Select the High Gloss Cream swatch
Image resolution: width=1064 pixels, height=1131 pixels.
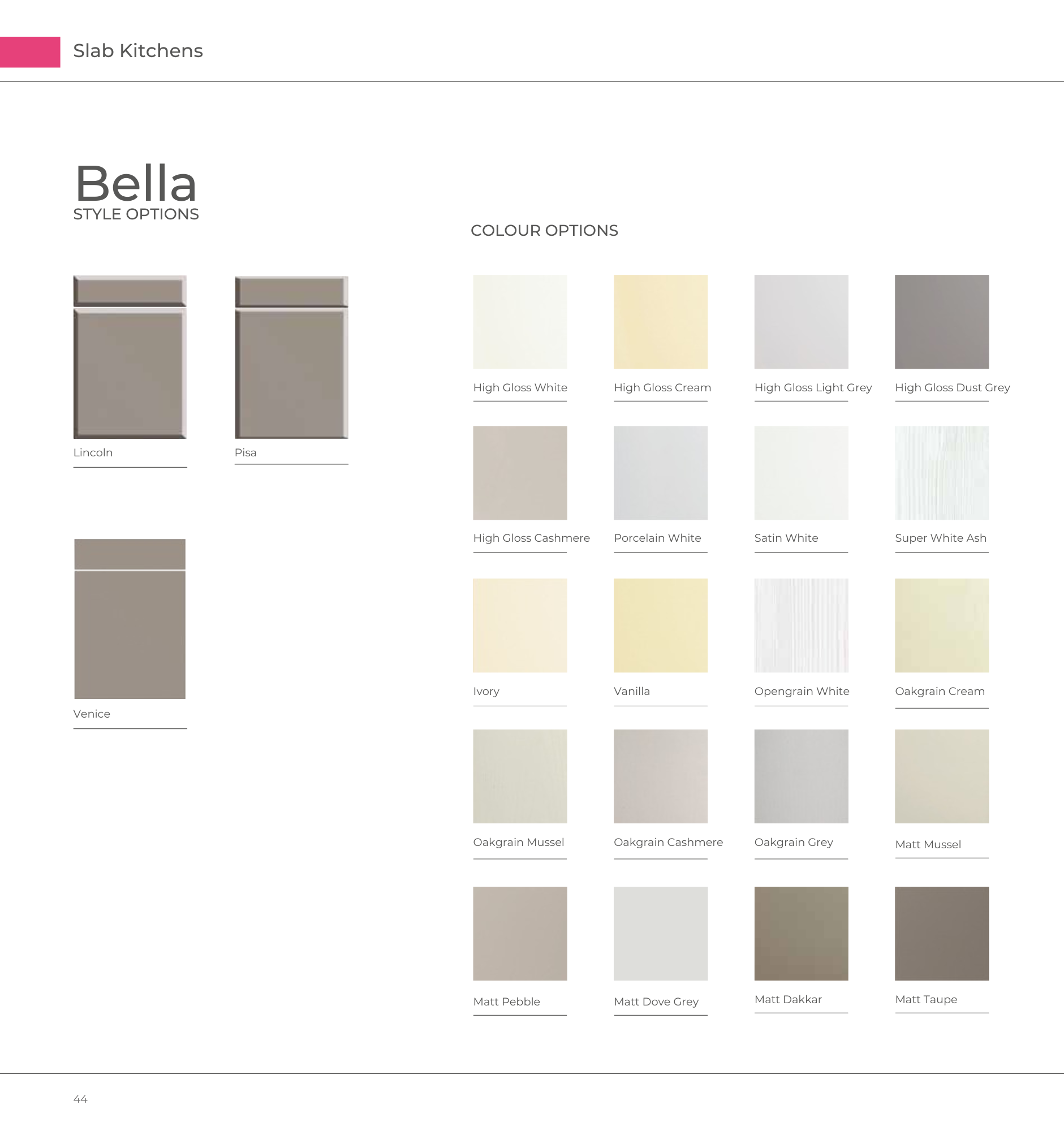[660, 321]
